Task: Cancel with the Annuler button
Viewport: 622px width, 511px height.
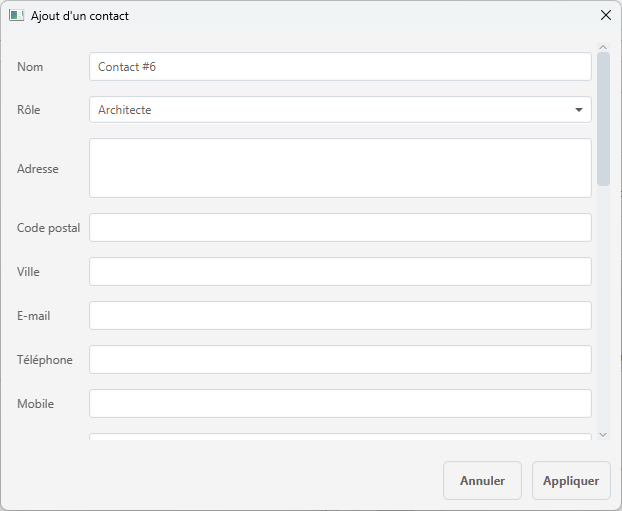Action: 482,480
